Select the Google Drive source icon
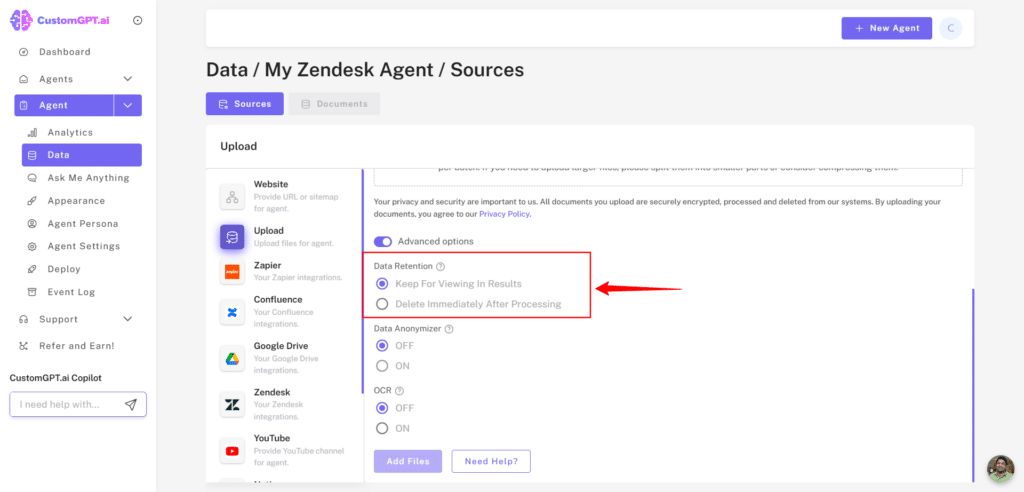Viewport: 1024px width, 492px height. click(232, 358)
